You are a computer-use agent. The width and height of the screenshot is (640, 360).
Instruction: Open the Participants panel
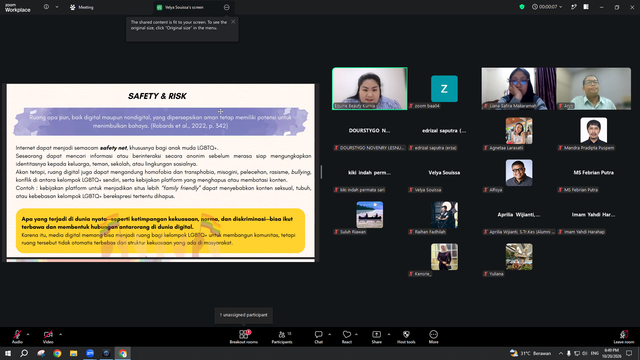pyautogui.click(x=282, y=337)
